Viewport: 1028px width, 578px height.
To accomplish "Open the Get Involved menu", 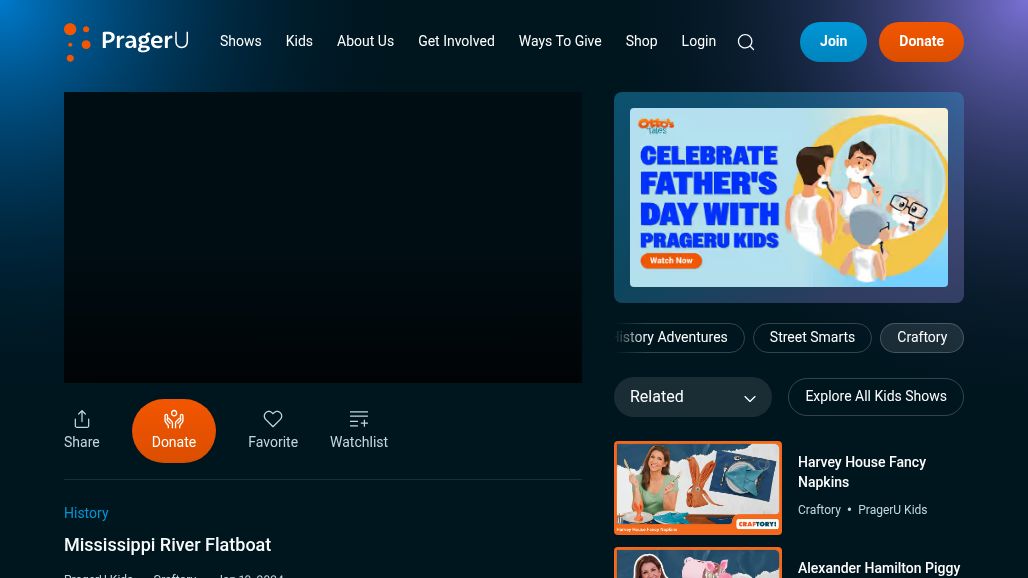I will (x=456, y=41).
